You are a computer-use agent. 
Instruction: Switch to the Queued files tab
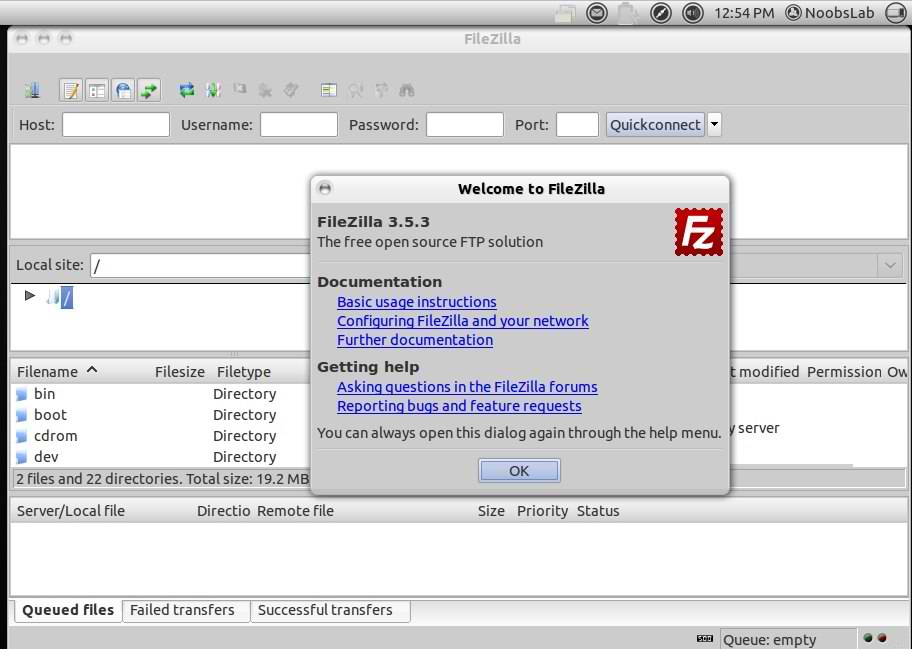click(68, 610)
